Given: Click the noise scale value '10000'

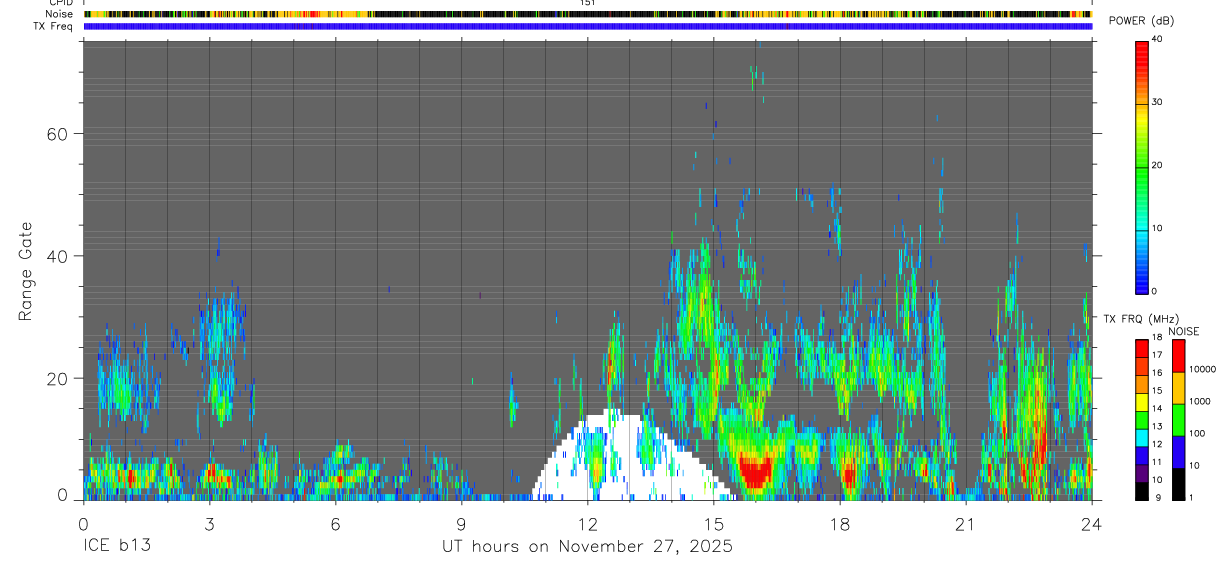Looking at the screenshot, I should click(x=1202, y=369).
